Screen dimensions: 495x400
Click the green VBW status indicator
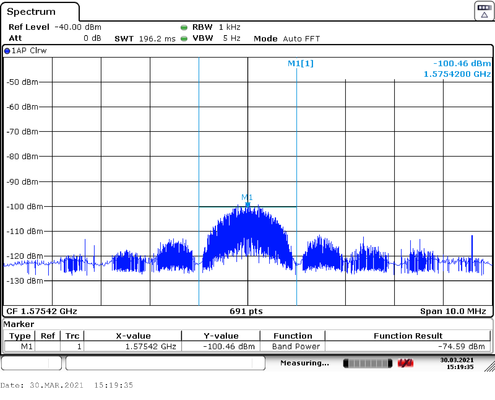point(184,39)
